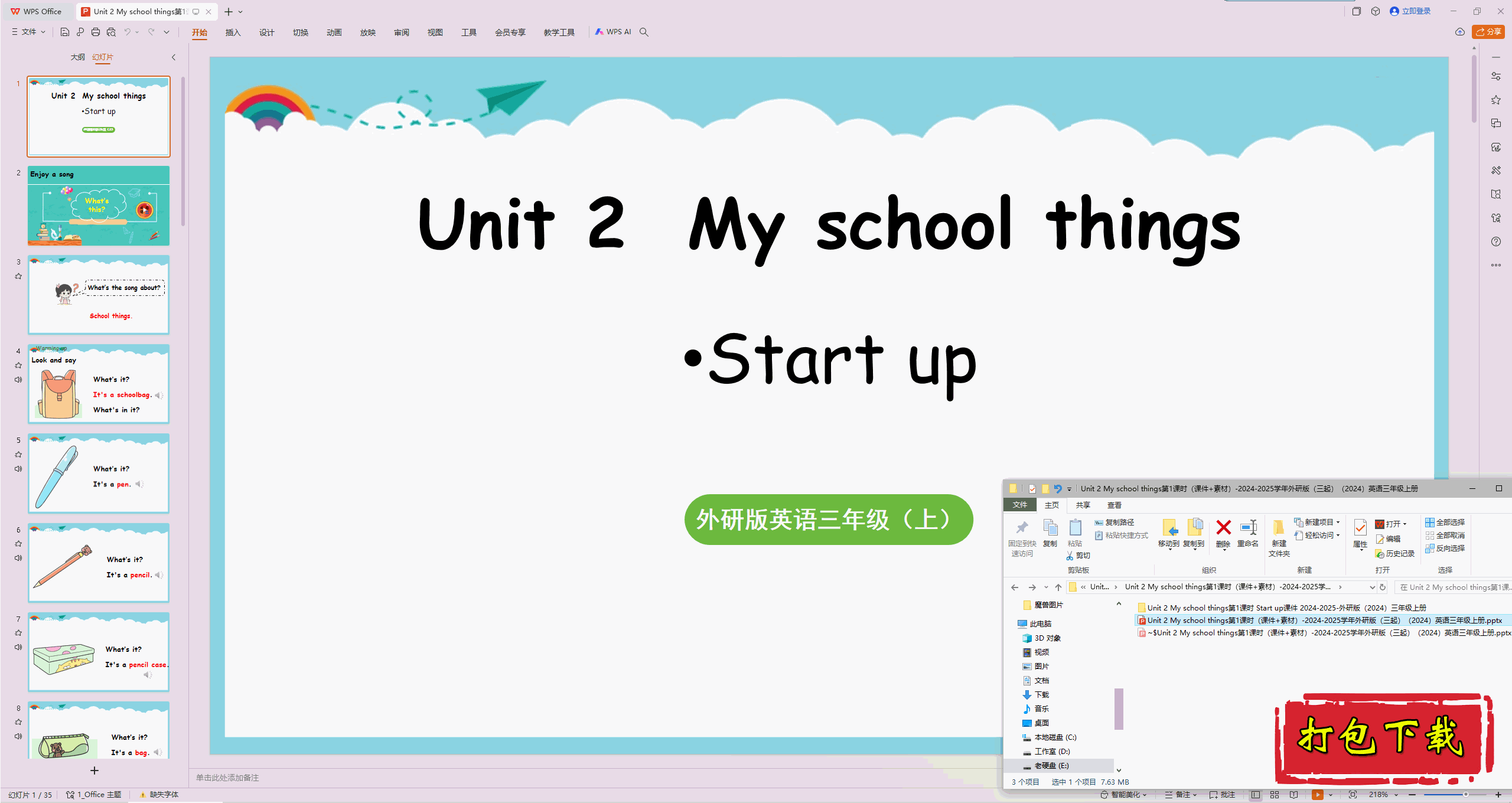Click the 删除 red X icon in Explorer
Screen dimensions: 1512x803
click(1224, 534)
